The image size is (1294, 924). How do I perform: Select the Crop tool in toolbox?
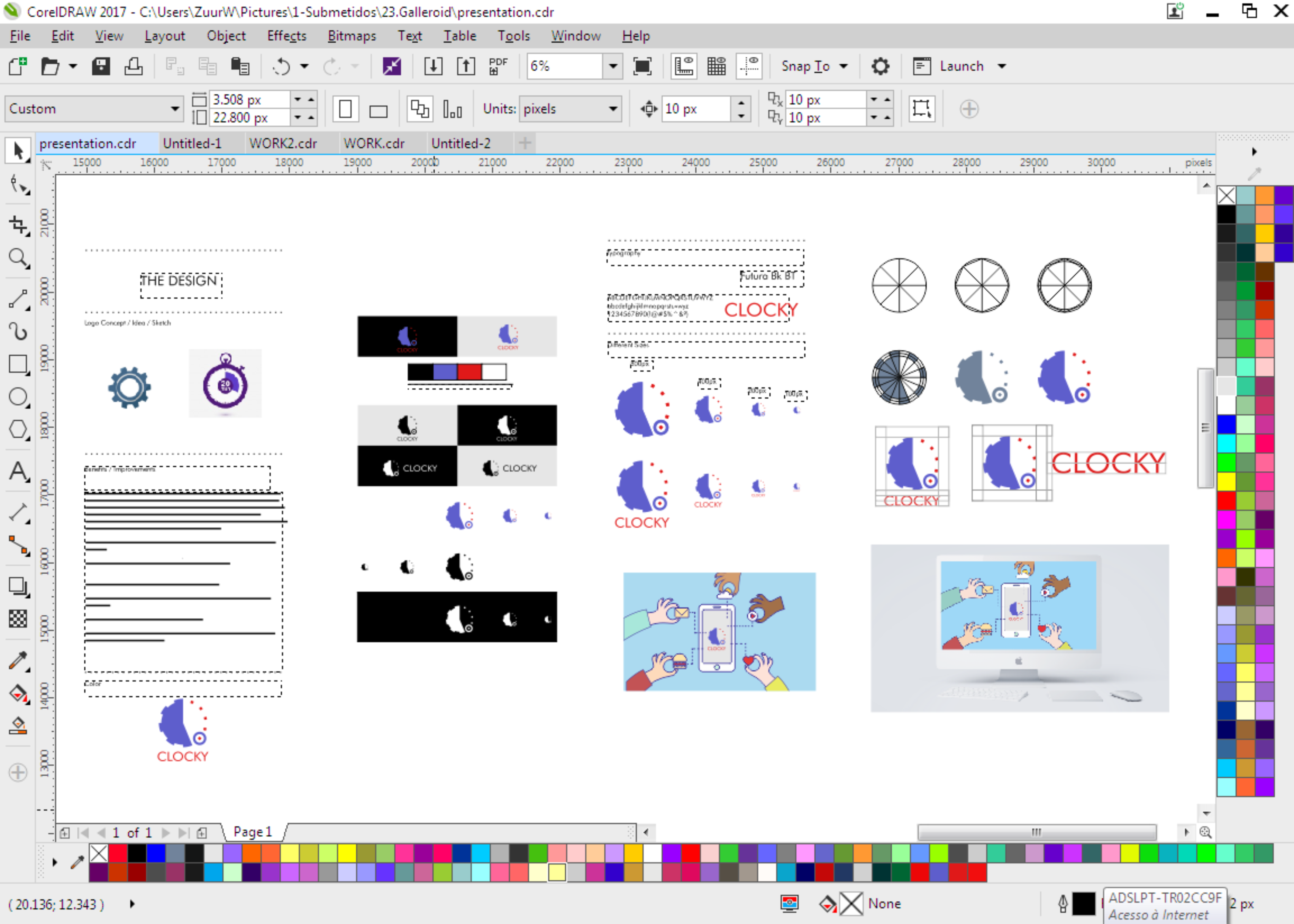18,225
